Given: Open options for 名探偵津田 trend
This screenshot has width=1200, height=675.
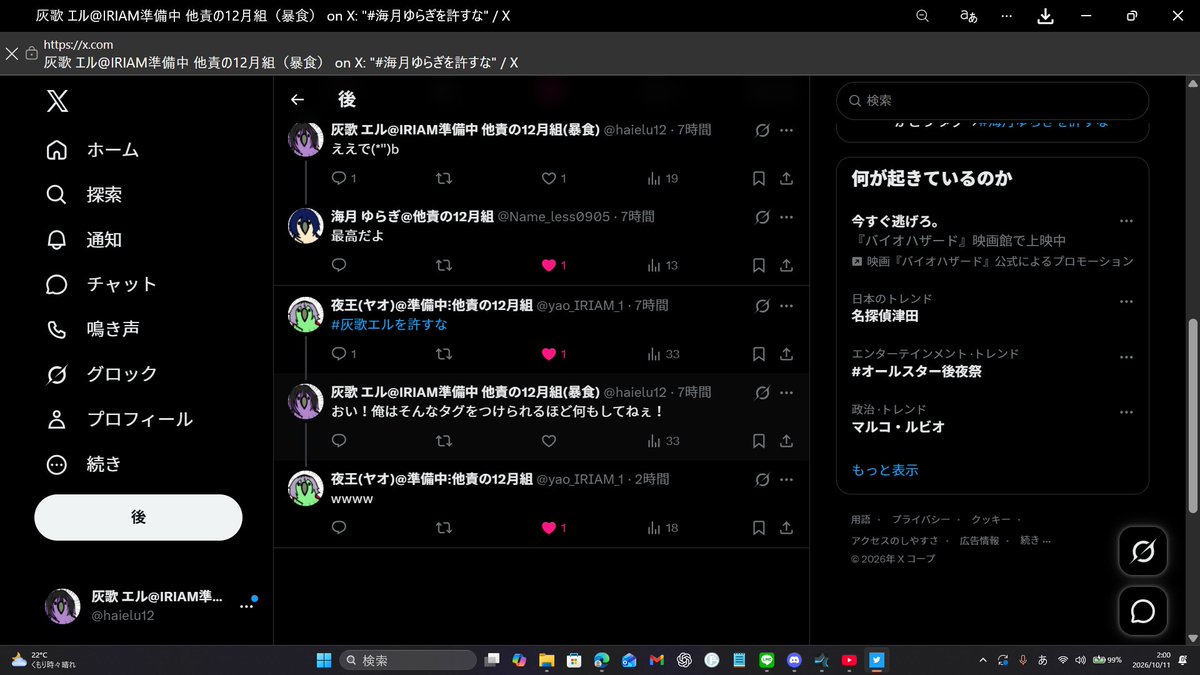Looking at the screenshot, I should (x=1126, y=302).
